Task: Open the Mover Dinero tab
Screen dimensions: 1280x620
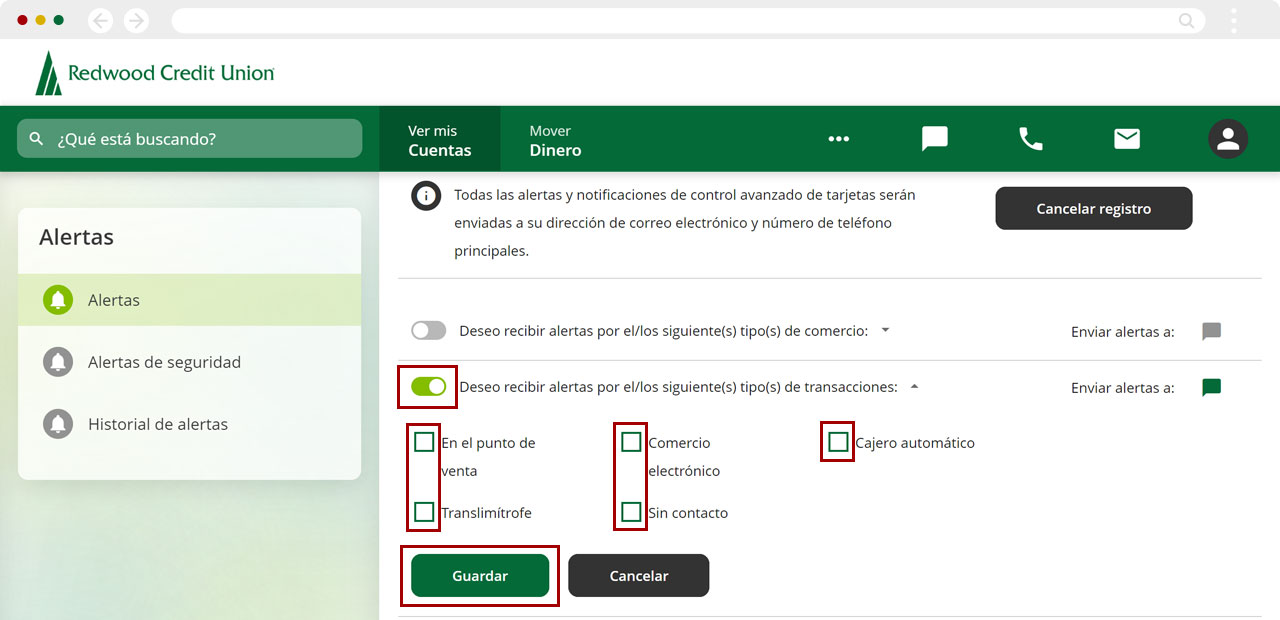Action: (x=555, y=140)
